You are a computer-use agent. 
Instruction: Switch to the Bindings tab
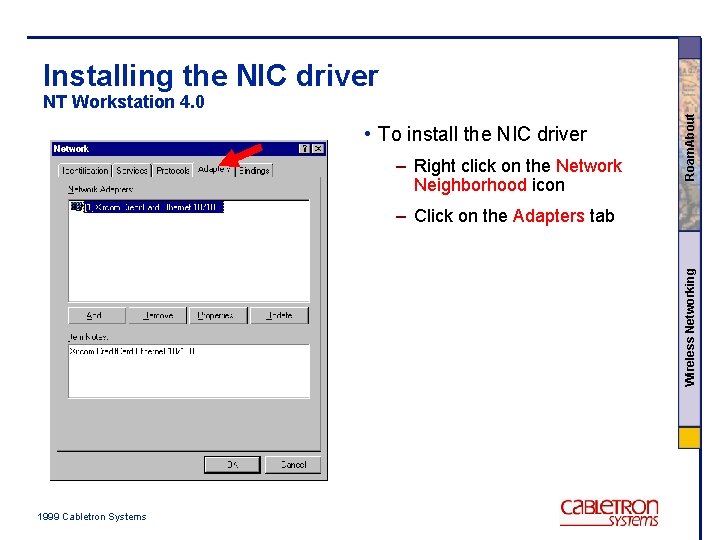(254, 171)
